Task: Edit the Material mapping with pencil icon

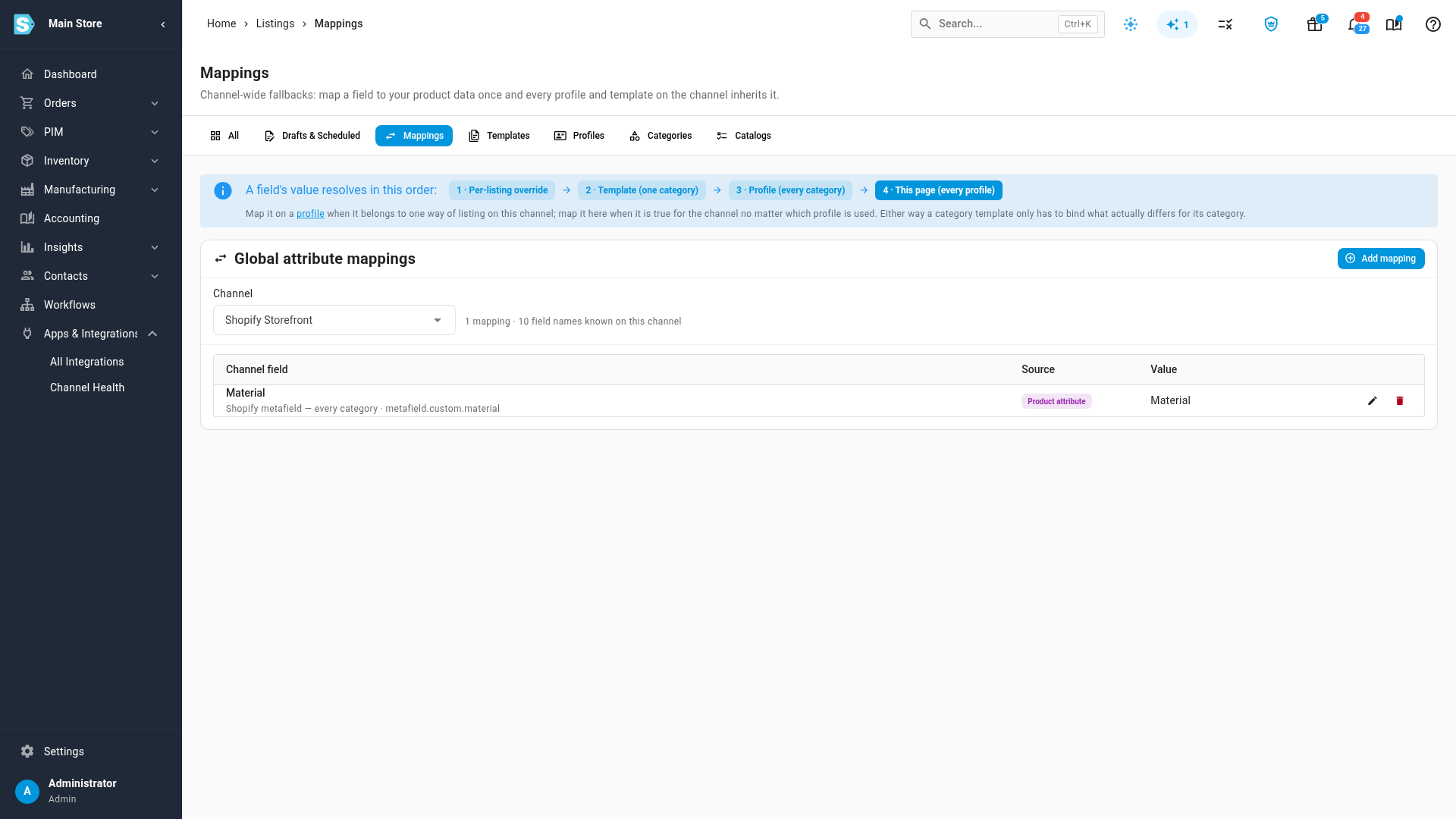Action: point(1372,401)
